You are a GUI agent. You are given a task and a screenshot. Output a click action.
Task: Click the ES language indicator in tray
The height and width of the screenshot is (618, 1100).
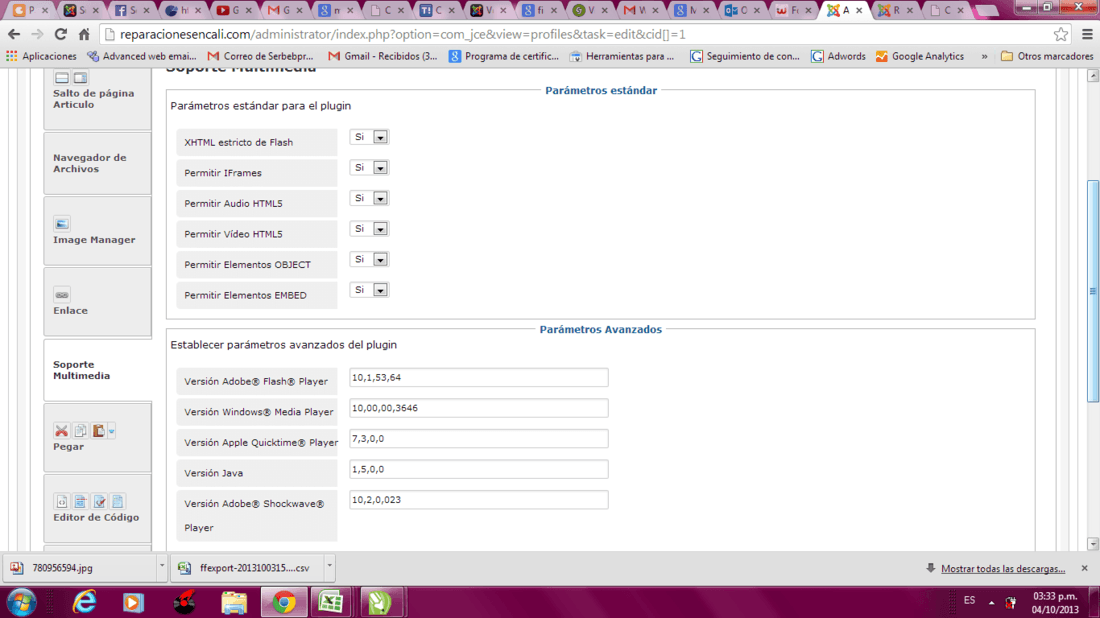pos(969,600)
